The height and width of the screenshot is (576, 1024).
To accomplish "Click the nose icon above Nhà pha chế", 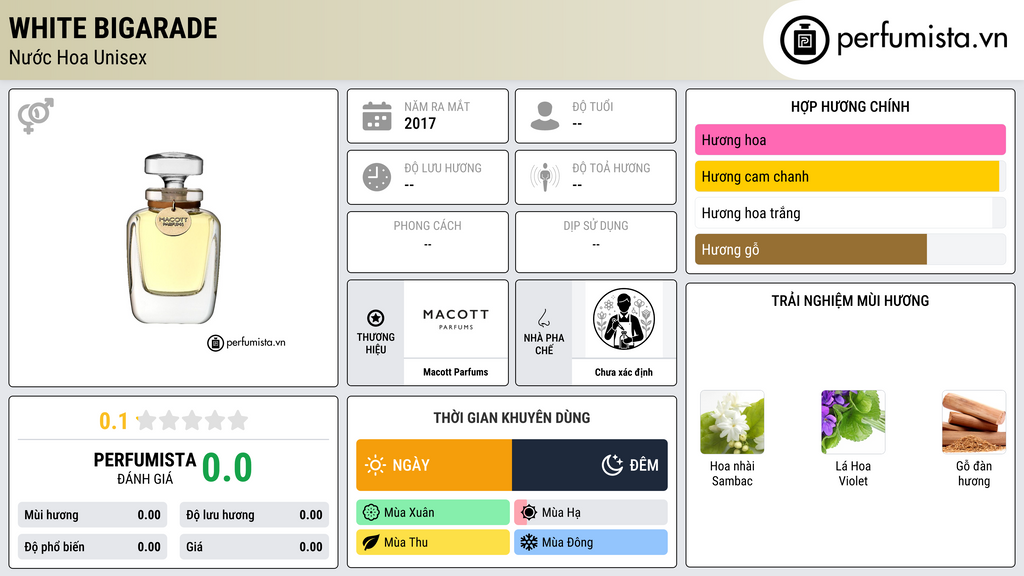I will pyautogui.click(x=543, y=318).
